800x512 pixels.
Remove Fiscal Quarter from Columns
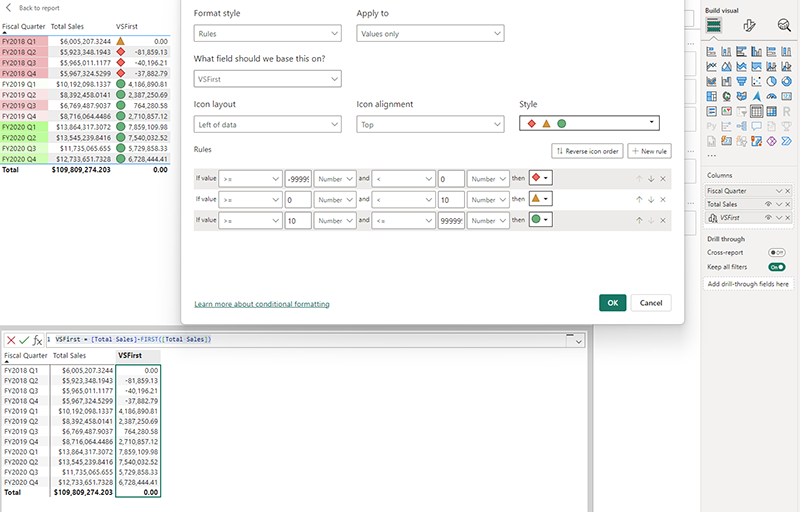point(788,191)
